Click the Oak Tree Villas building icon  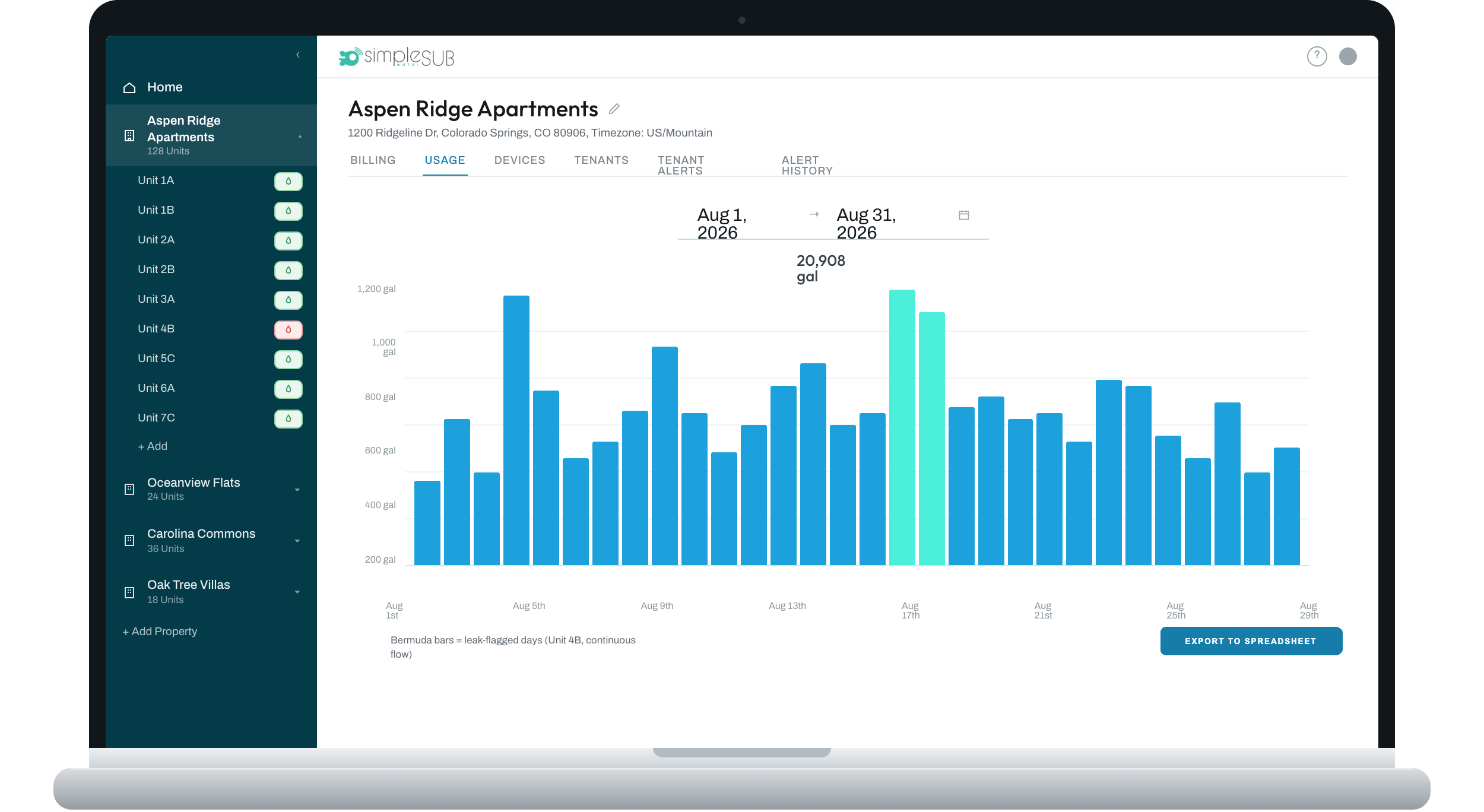(x=129, y=592)
